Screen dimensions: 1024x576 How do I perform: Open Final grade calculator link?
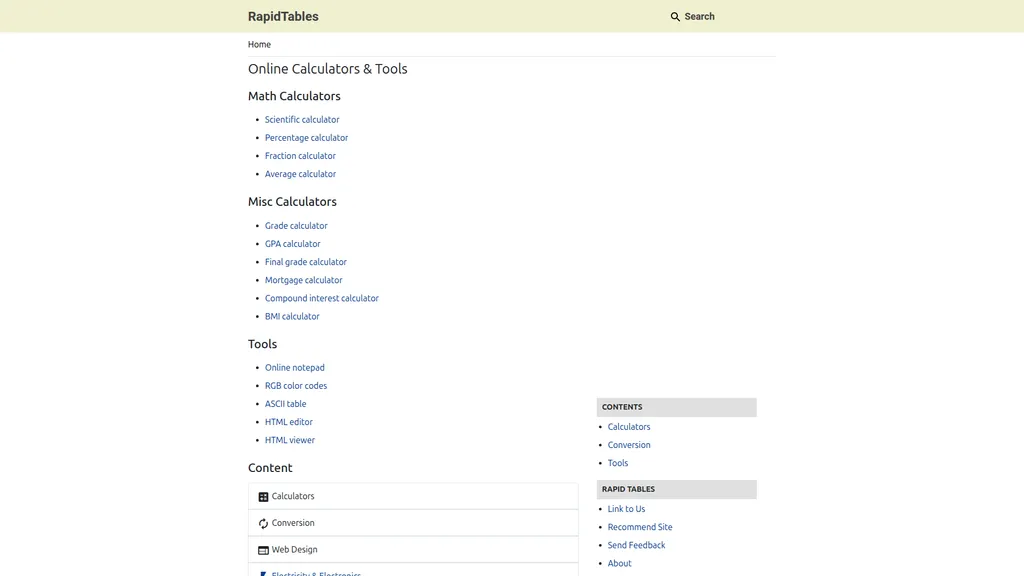[306, 262]
